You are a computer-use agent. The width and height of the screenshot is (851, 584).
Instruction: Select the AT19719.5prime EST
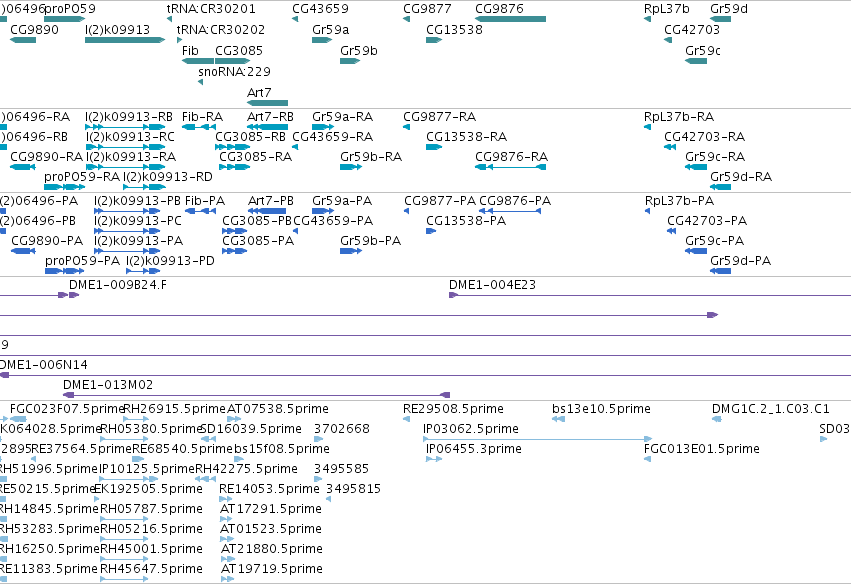coord(227,579)
